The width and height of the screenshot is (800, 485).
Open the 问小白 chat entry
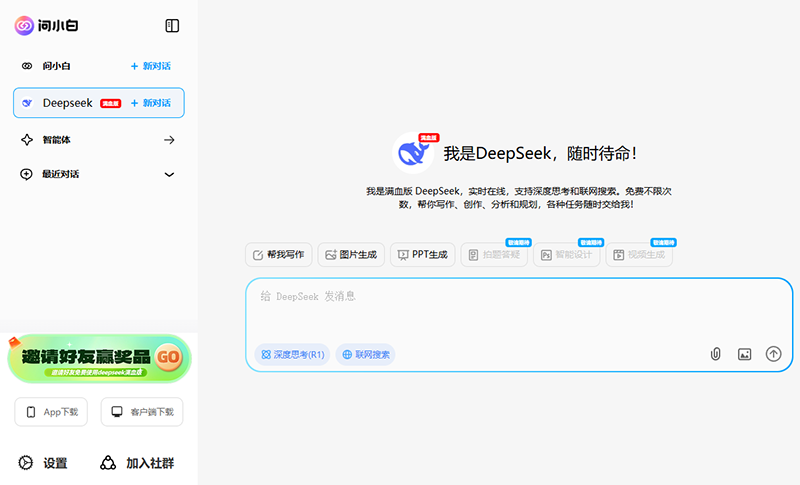coord(57,66)
